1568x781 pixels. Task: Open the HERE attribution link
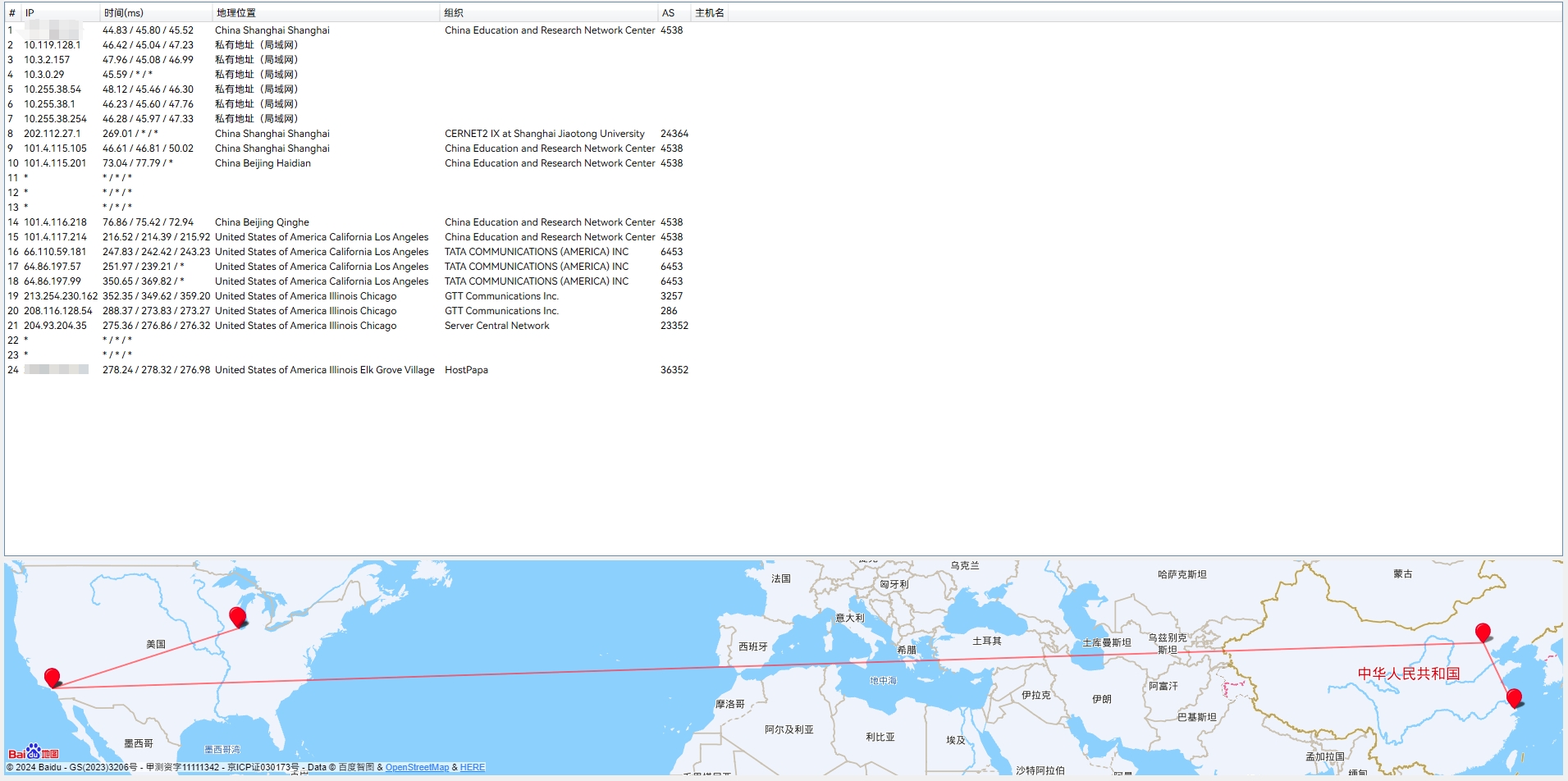(x=473, y=768)
